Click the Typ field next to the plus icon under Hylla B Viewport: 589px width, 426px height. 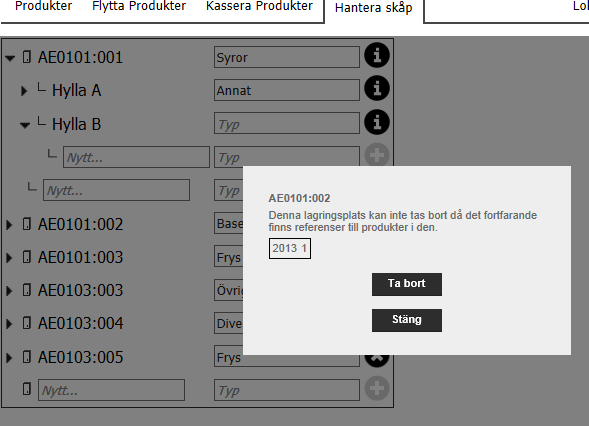point(287,156)
